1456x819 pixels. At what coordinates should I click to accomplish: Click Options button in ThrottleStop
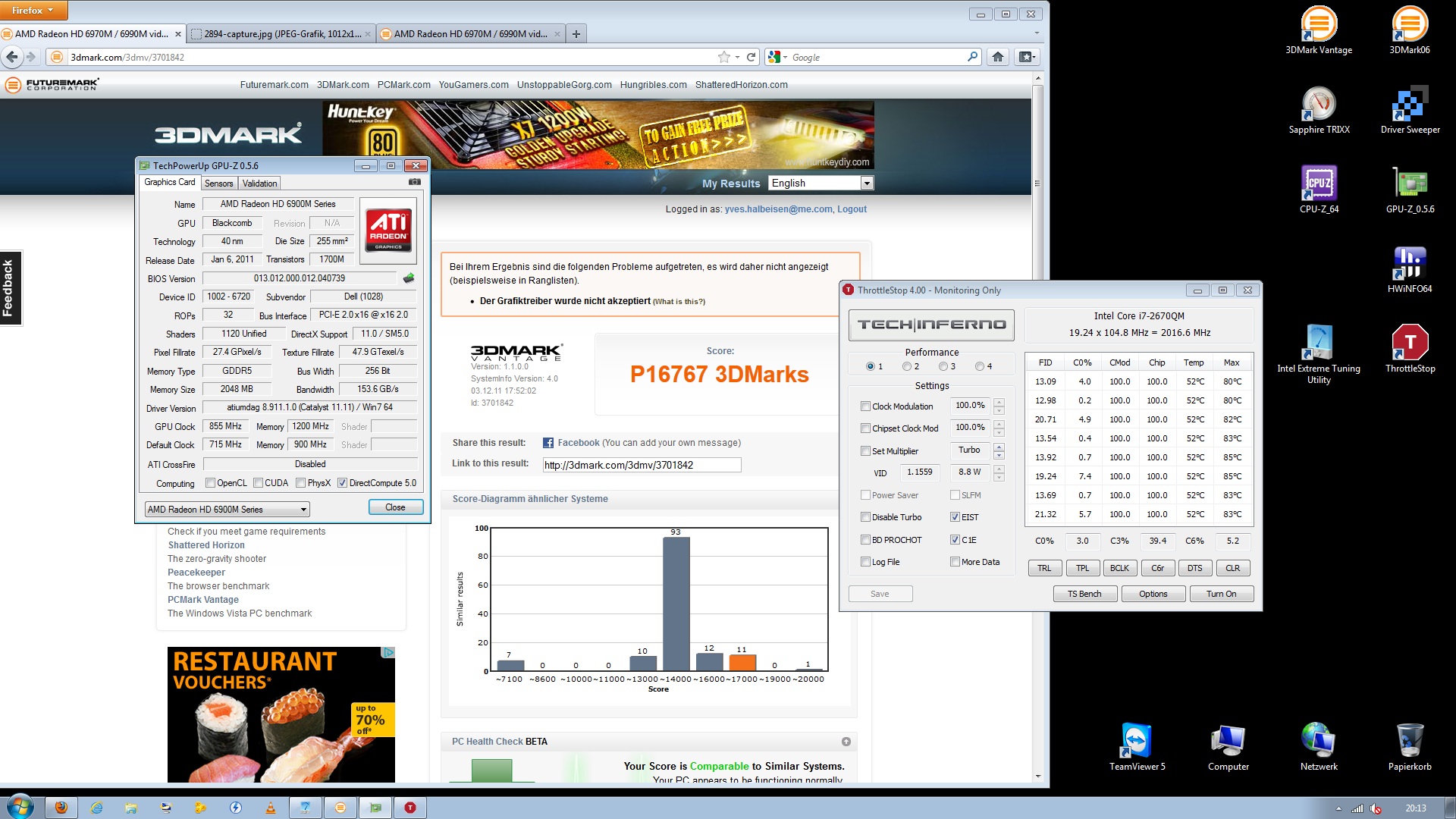tap(1153, 594)
